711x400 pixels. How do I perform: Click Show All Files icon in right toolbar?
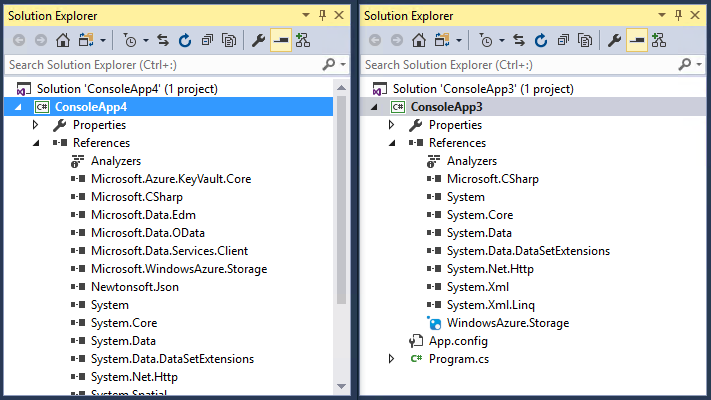[585, 40]
